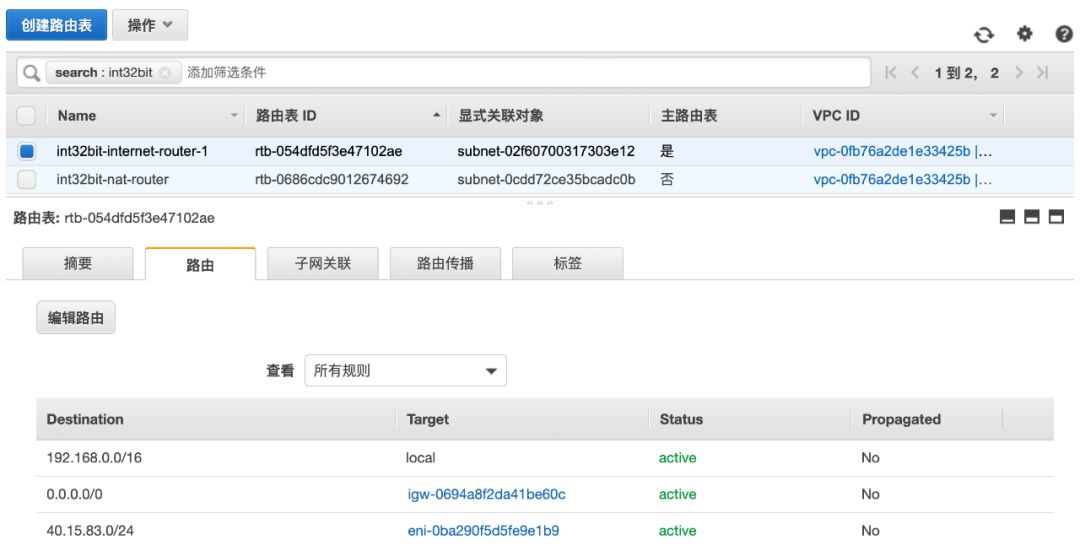
Task: Open the 操作 actions dropdown
Action: pyautogui.click(x=149, y=25)
